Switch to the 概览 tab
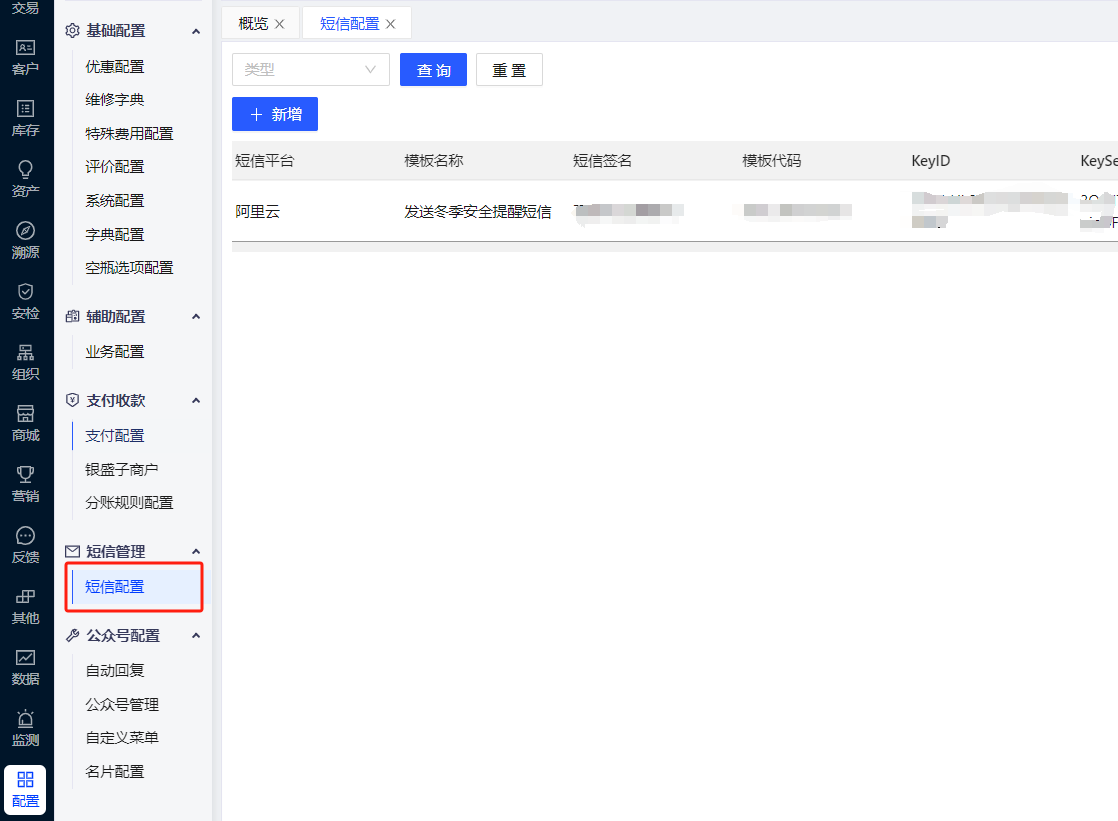This screenshot has width=1118, height=821. point(253,24)
